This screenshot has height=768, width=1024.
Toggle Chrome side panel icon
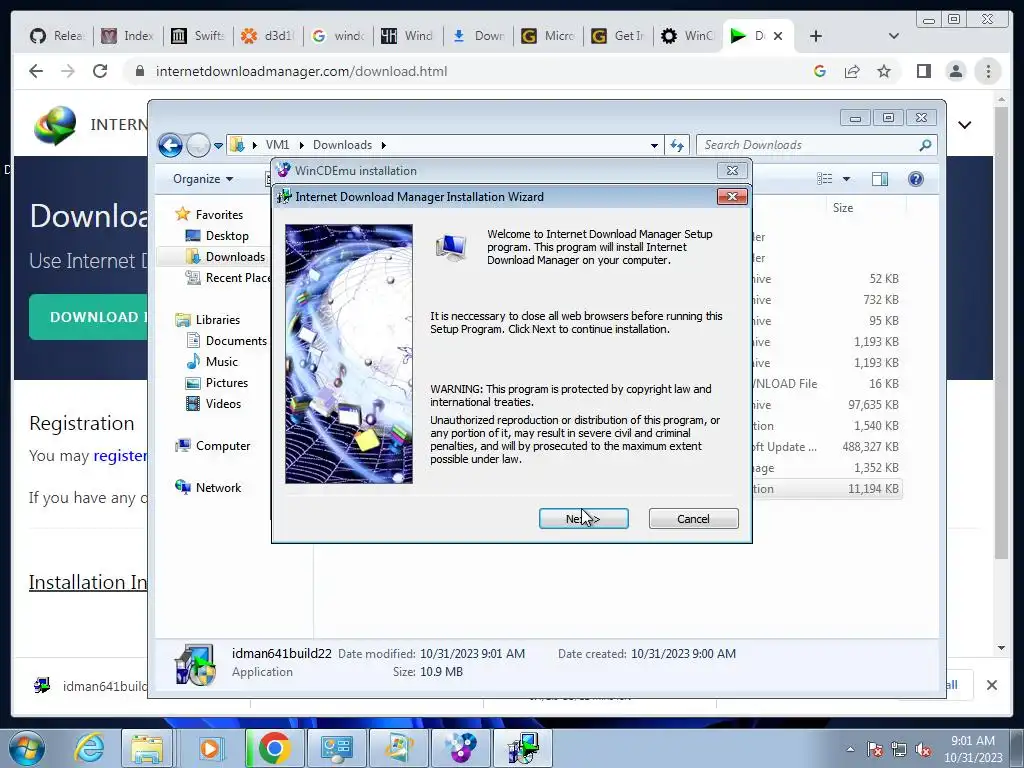click(923, 71)
